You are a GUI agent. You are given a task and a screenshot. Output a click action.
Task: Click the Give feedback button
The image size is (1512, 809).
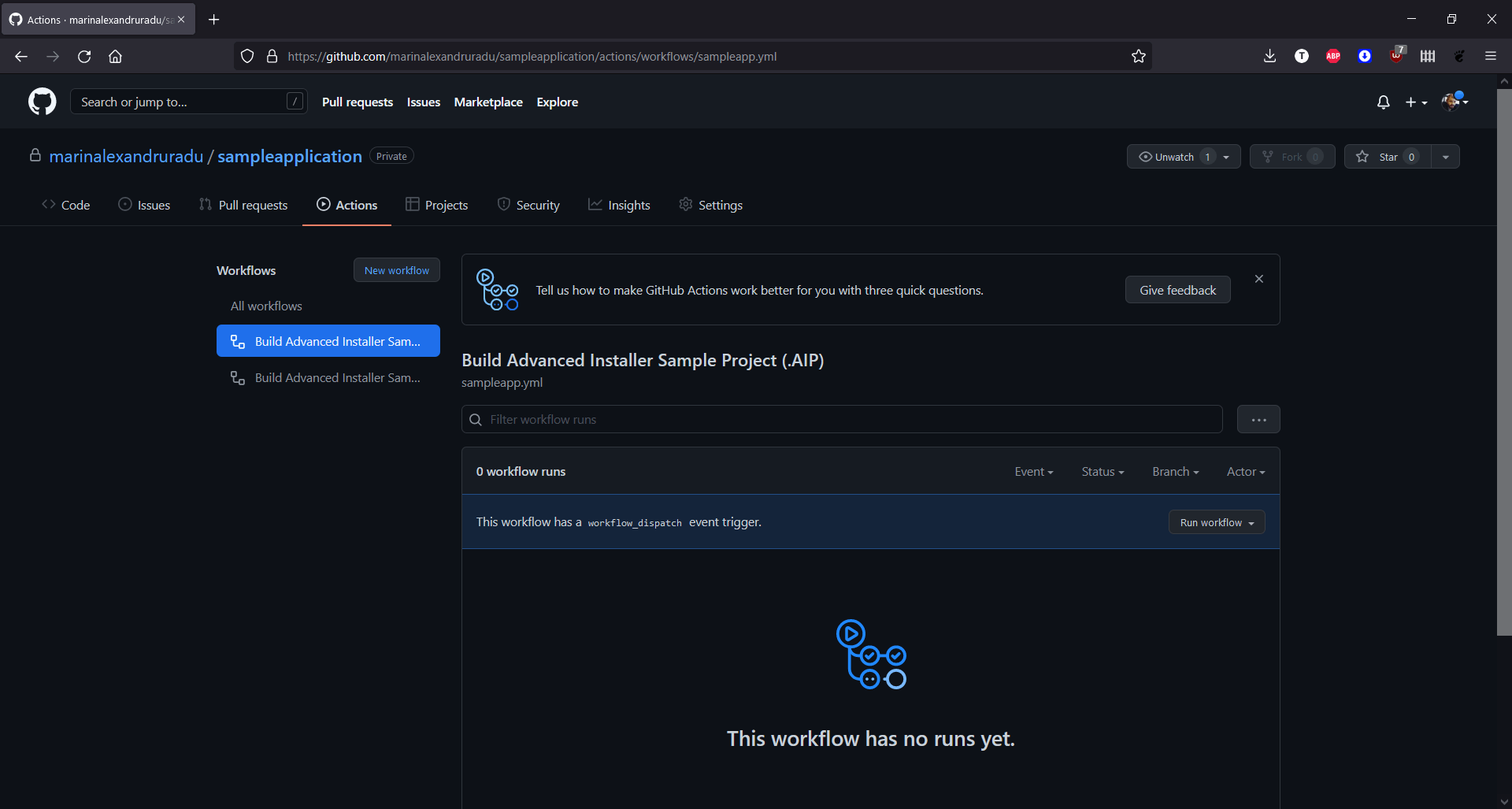tap(1177, 290)
